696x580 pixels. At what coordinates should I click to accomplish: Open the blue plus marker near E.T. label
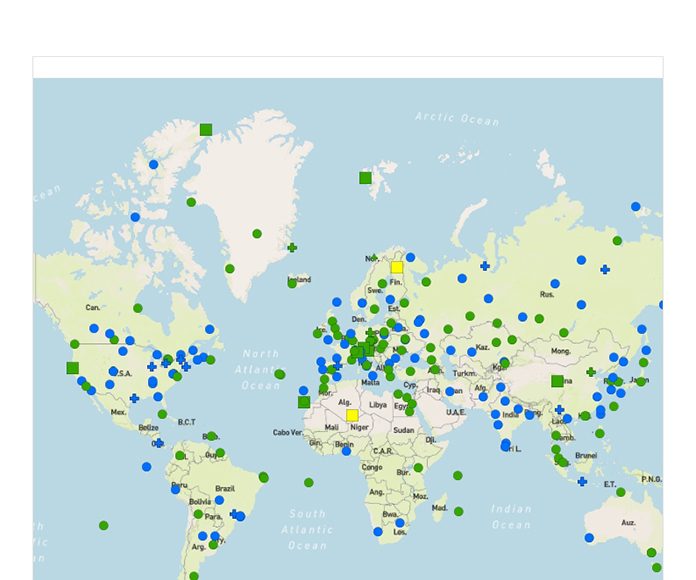582,481
